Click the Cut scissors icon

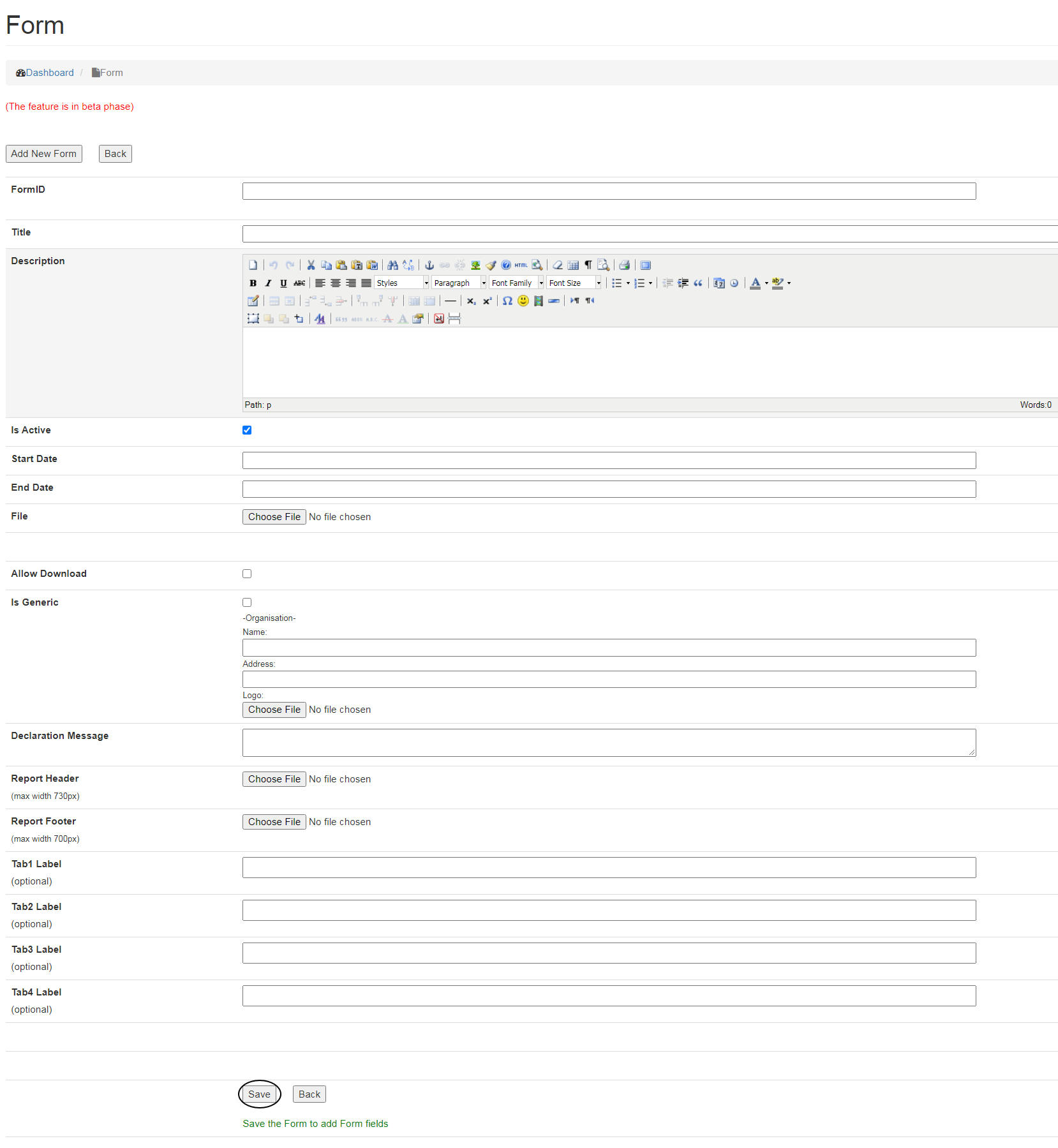pyautogui.click(x=311, y=265)
